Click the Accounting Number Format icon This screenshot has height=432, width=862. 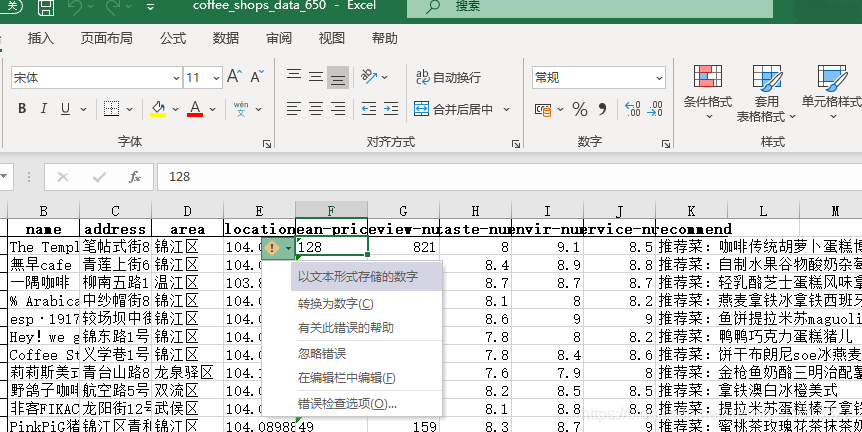543,109
